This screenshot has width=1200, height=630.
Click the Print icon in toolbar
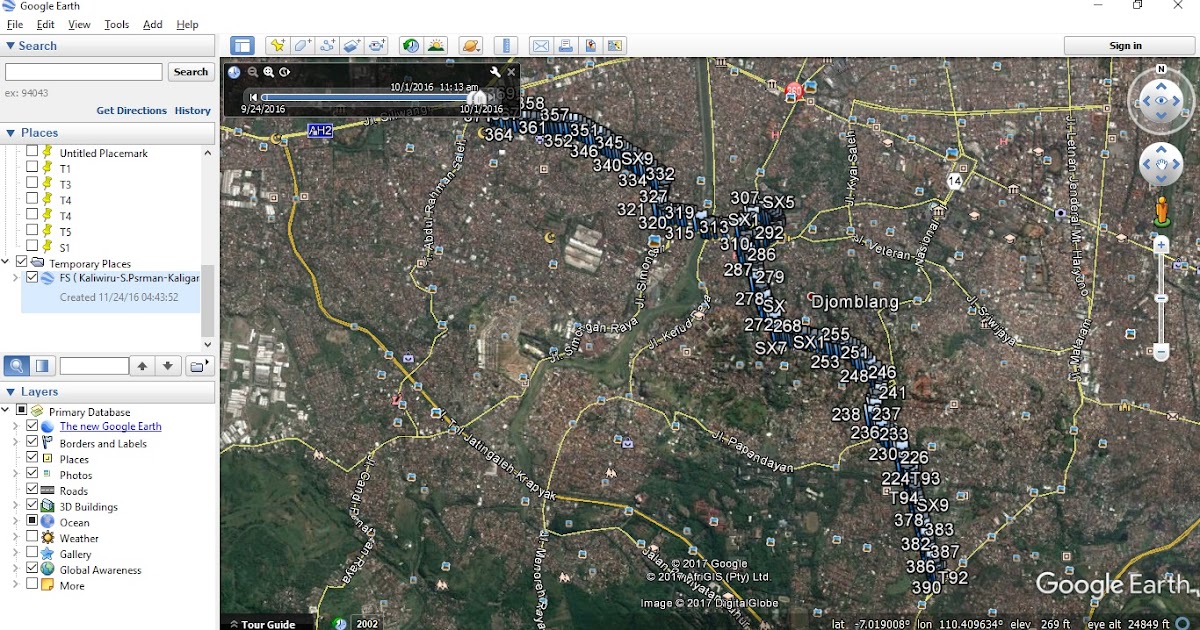pyautogui.click(x=566, y=46)
